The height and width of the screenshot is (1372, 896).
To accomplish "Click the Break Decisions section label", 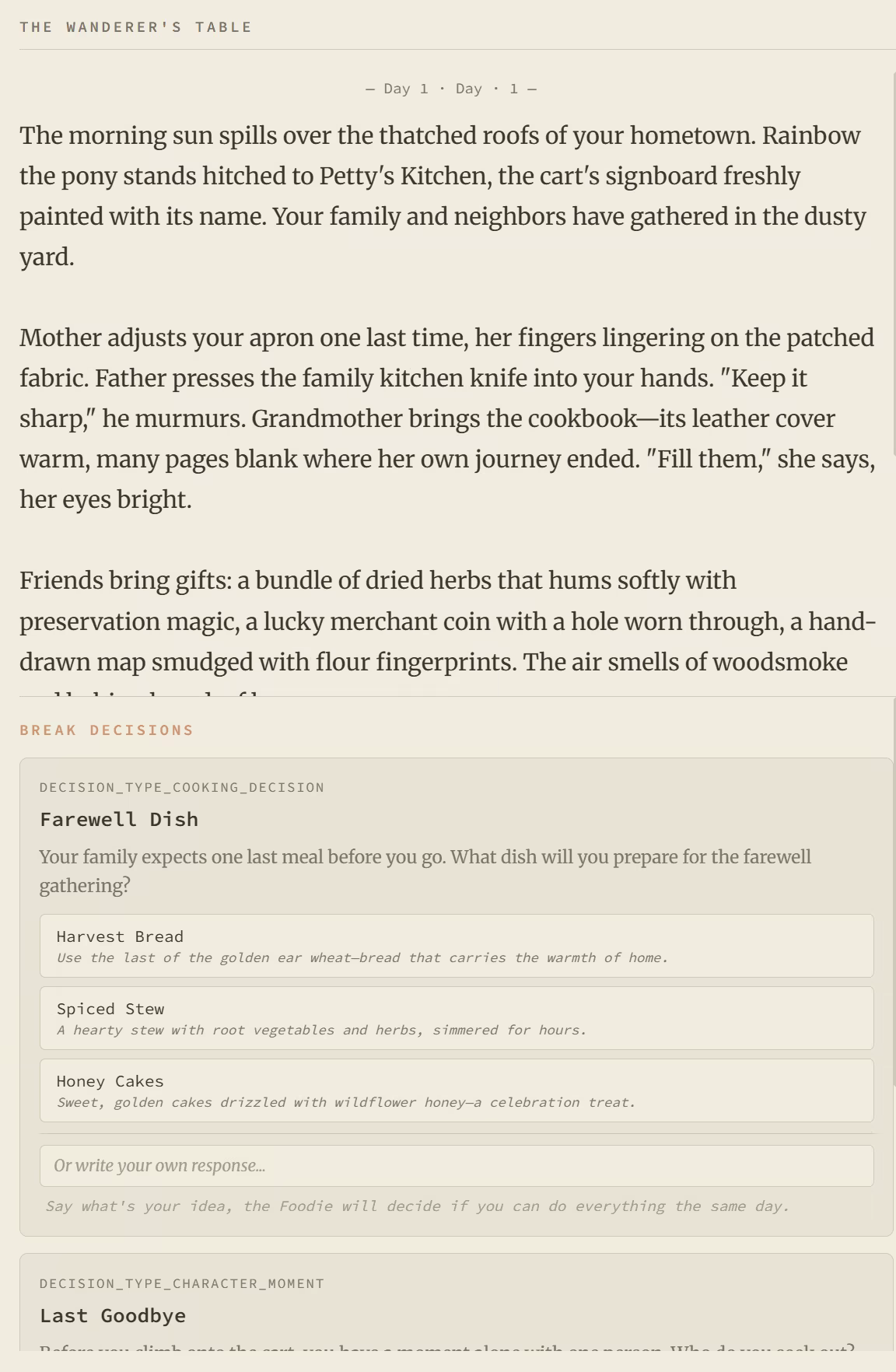I will pos(107,730).
